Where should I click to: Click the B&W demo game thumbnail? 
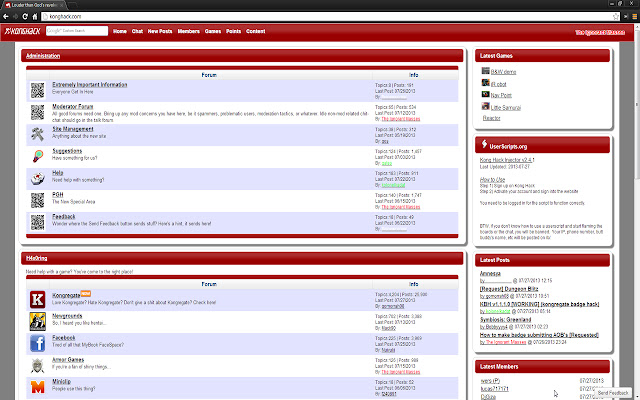click(x=485, y=71)
